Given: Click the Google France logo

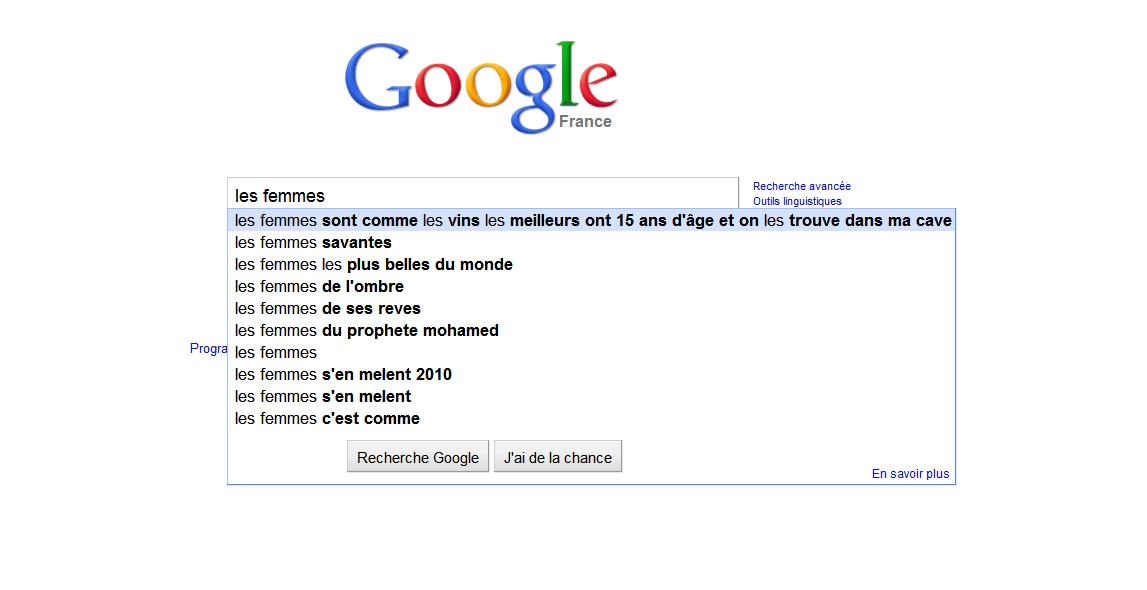Looking at the screenshot, I should [480, 85].
